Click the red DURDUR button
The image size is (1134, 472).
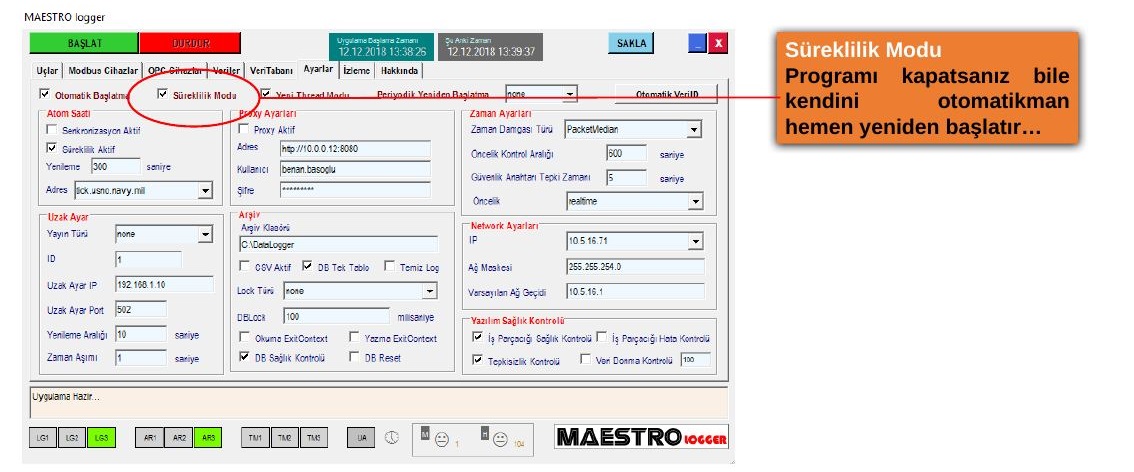point(190,43)
